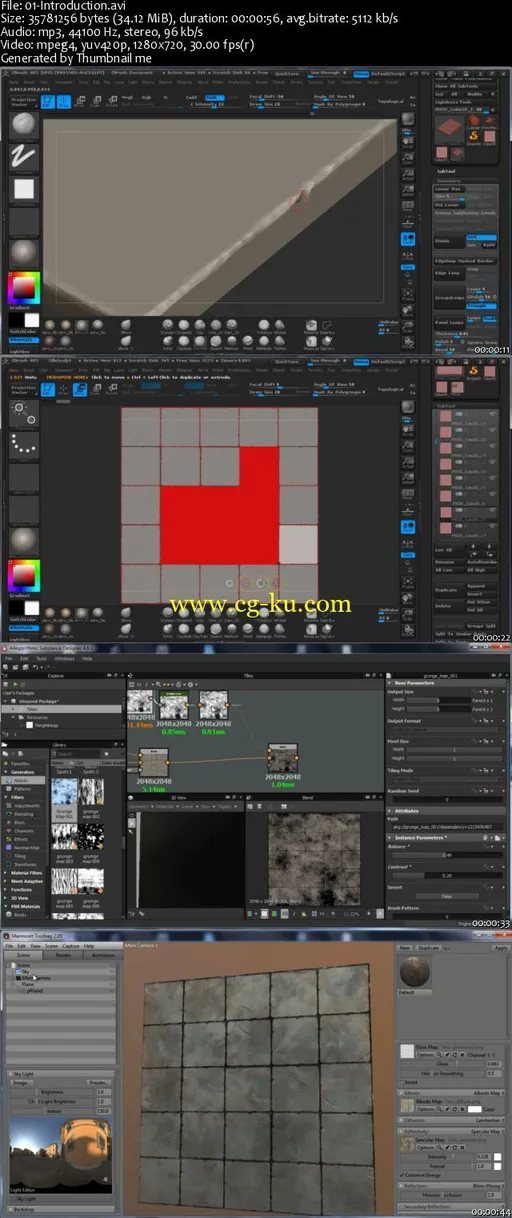512x1218 pixels.
Task: Adjust the Balance slider in Instance Parameters
Action: point(447,855)
